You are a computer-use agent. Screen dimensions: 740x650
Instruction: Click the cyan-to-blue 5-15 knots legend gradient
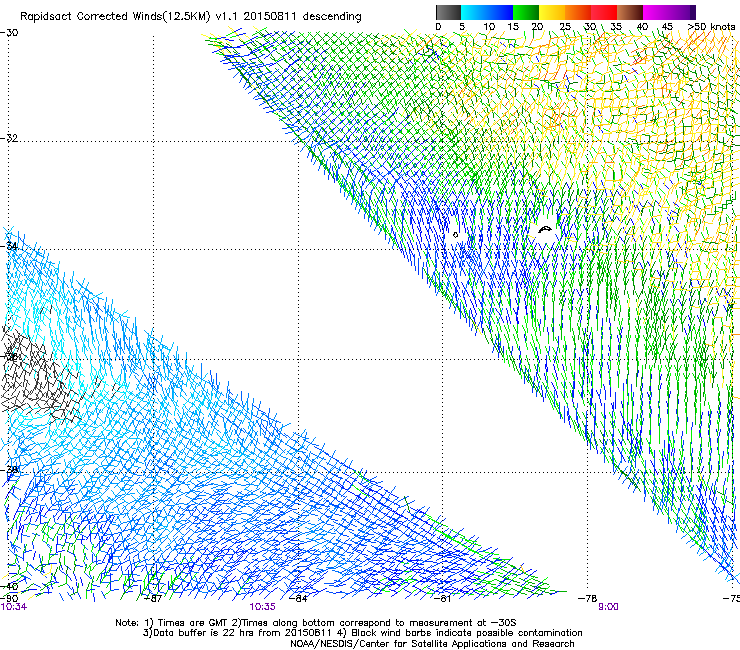tap(487, 12)
